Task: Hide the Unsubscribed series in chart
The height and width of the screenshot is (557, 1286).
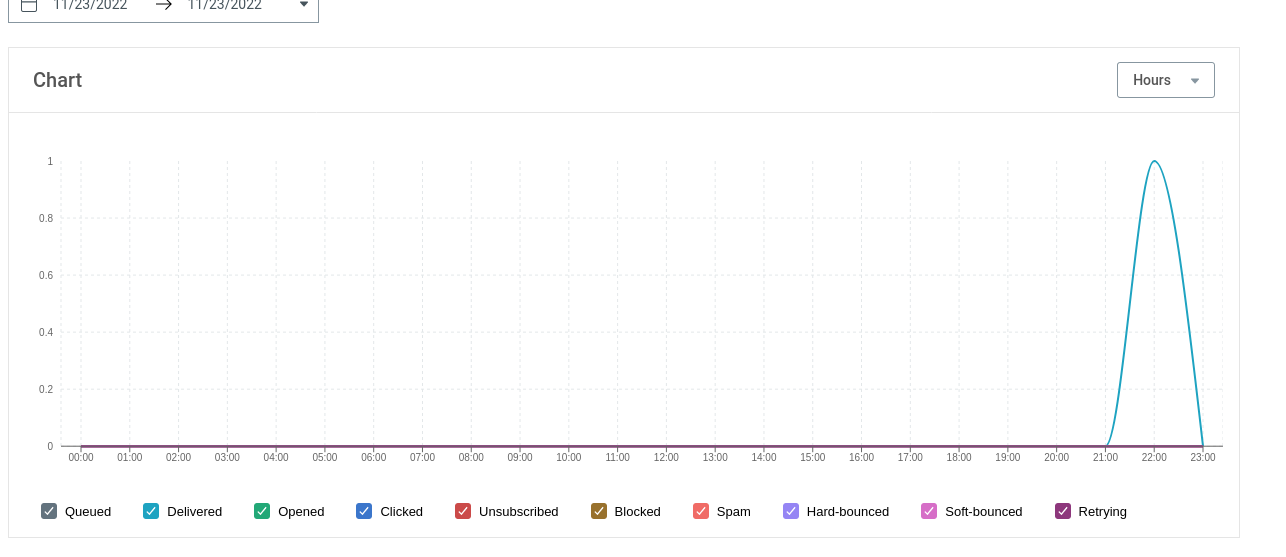Action: point(463,511)
